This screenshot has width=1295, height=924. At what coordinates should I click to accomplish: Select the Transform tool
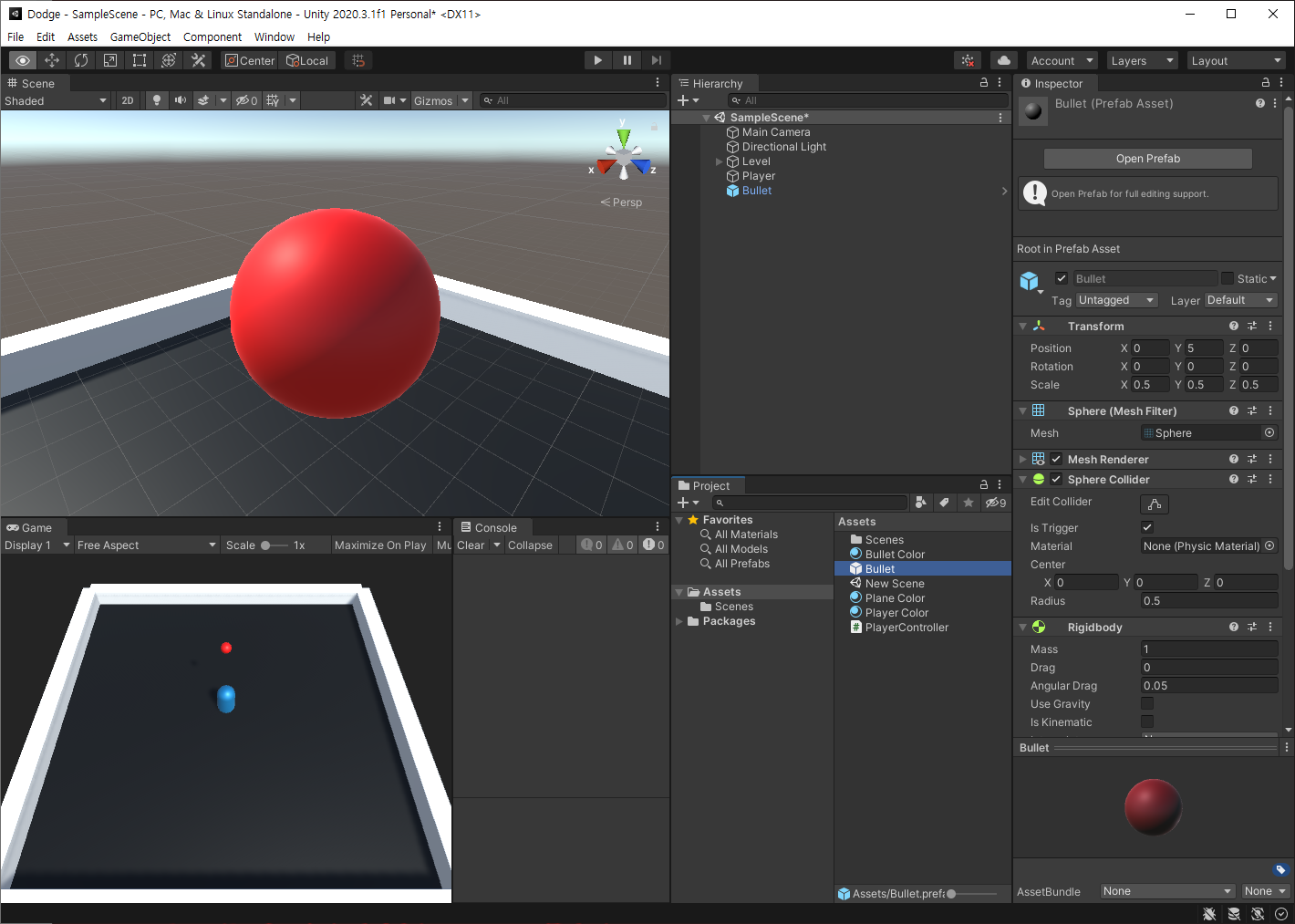[x=169, y=60]
